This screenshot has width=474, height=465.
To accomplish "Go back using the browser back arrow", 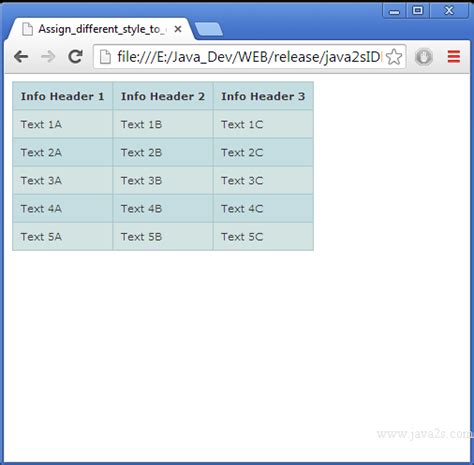I will pyautogui.click(x=21, y=57).
